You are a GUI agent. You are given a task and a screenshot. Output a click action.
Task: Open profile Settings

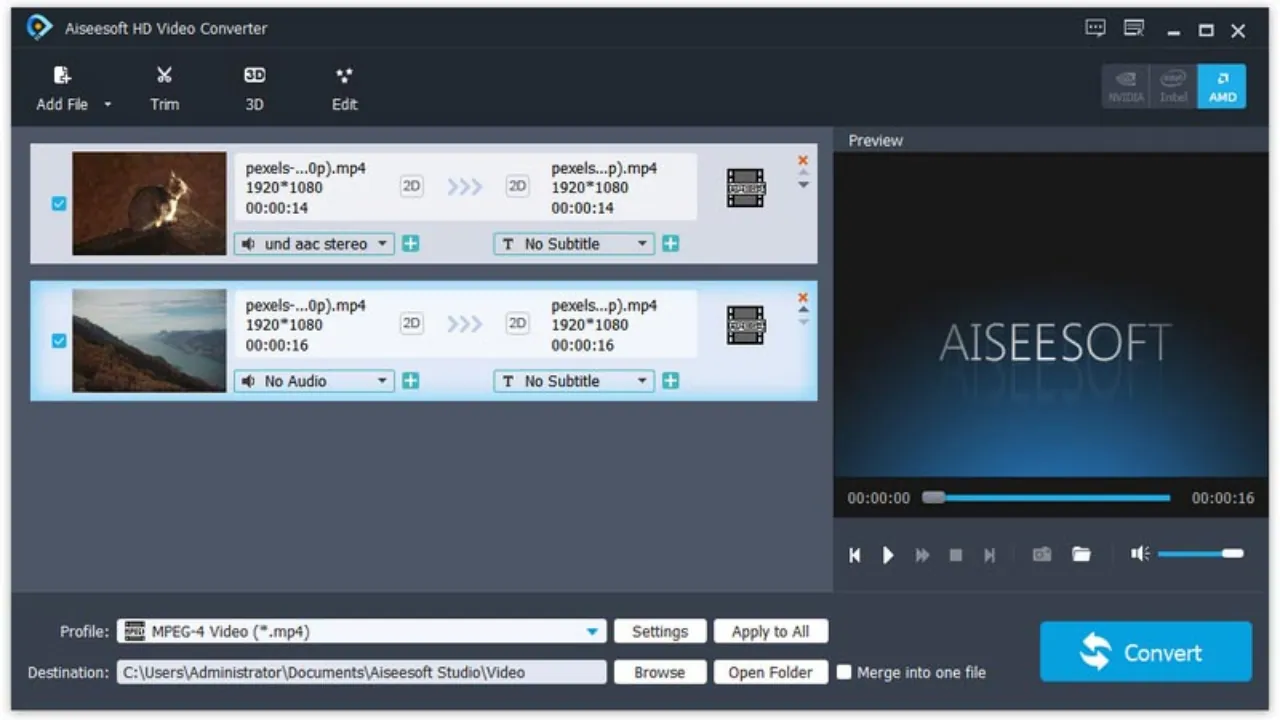tap(660, 632)
